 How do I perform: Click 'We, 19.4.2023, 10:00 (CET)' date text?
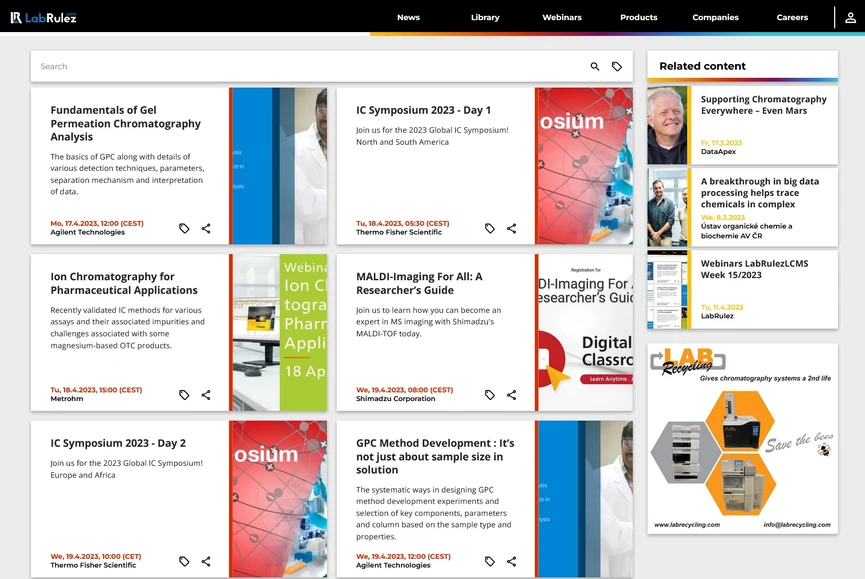pos(96,556)
